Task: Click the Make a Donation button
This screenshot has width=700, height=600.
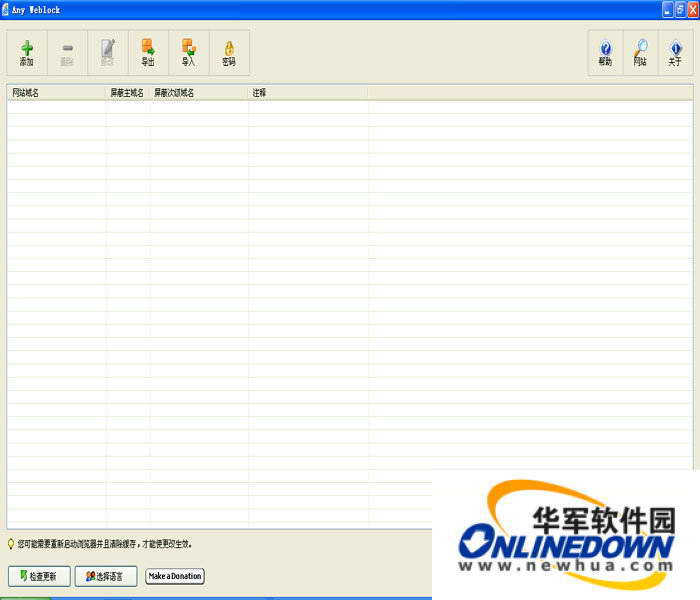Action: coord(175,576)
